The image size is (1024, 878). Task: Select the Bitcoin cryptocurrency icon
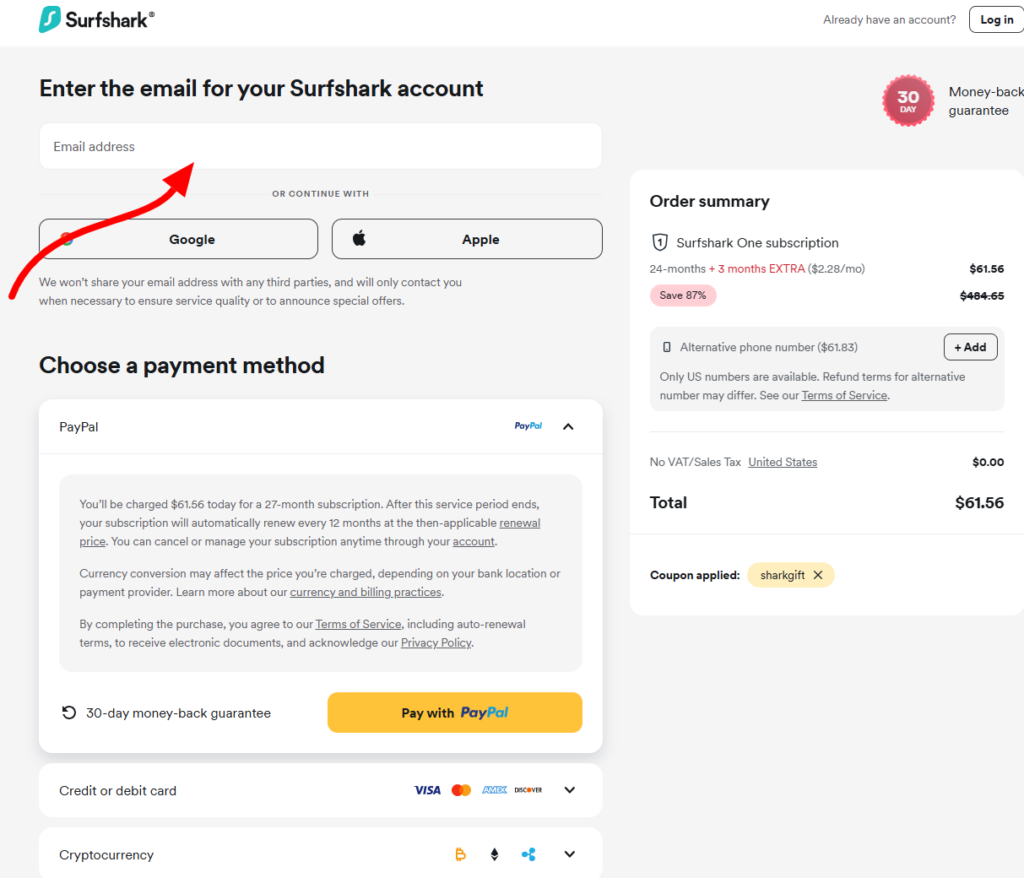click(460, 854)
